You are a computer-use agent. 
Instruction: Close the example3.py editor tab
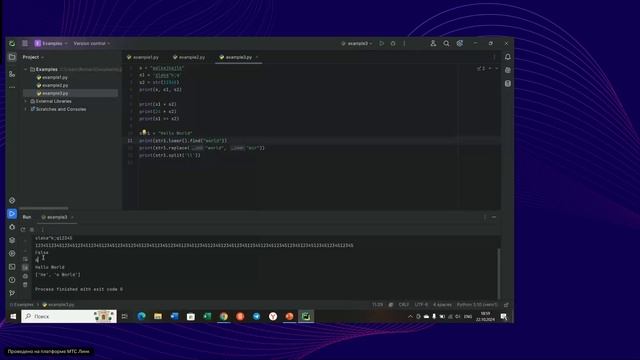click(257, 57)
